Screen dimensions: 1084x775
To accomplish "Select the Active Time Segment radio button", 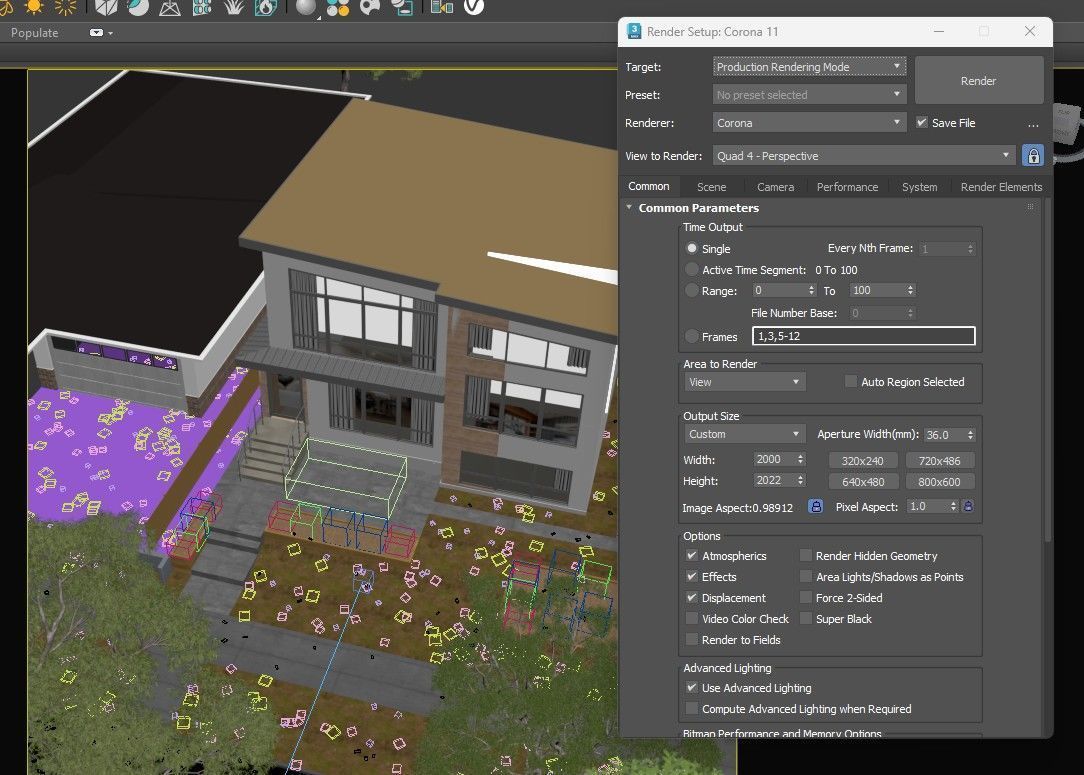I will pos(691,269).
